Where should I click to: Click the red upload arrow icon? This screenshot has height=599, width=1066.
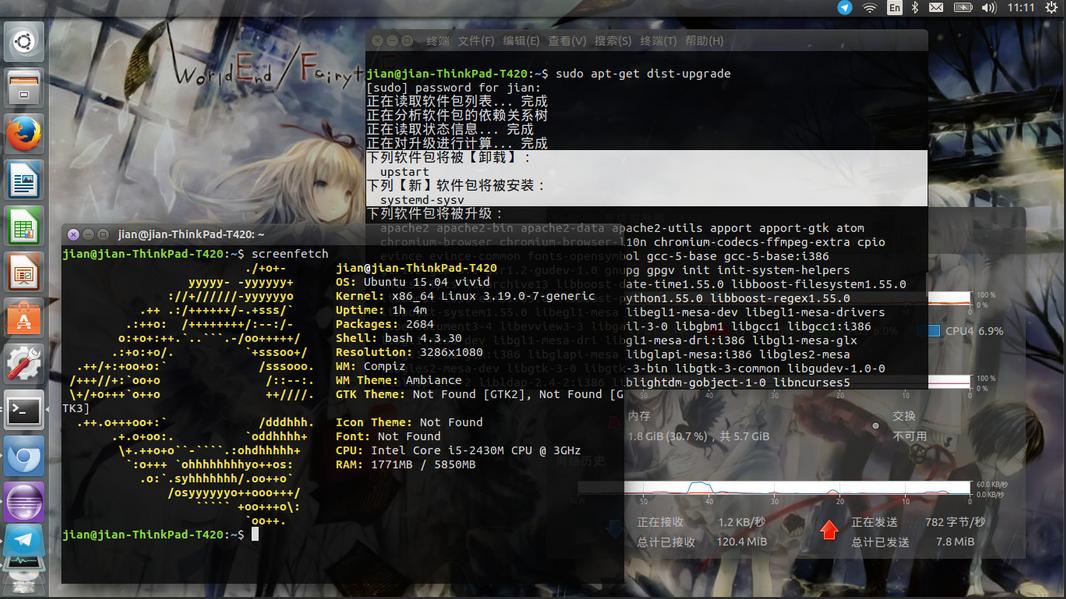point(829,530)
